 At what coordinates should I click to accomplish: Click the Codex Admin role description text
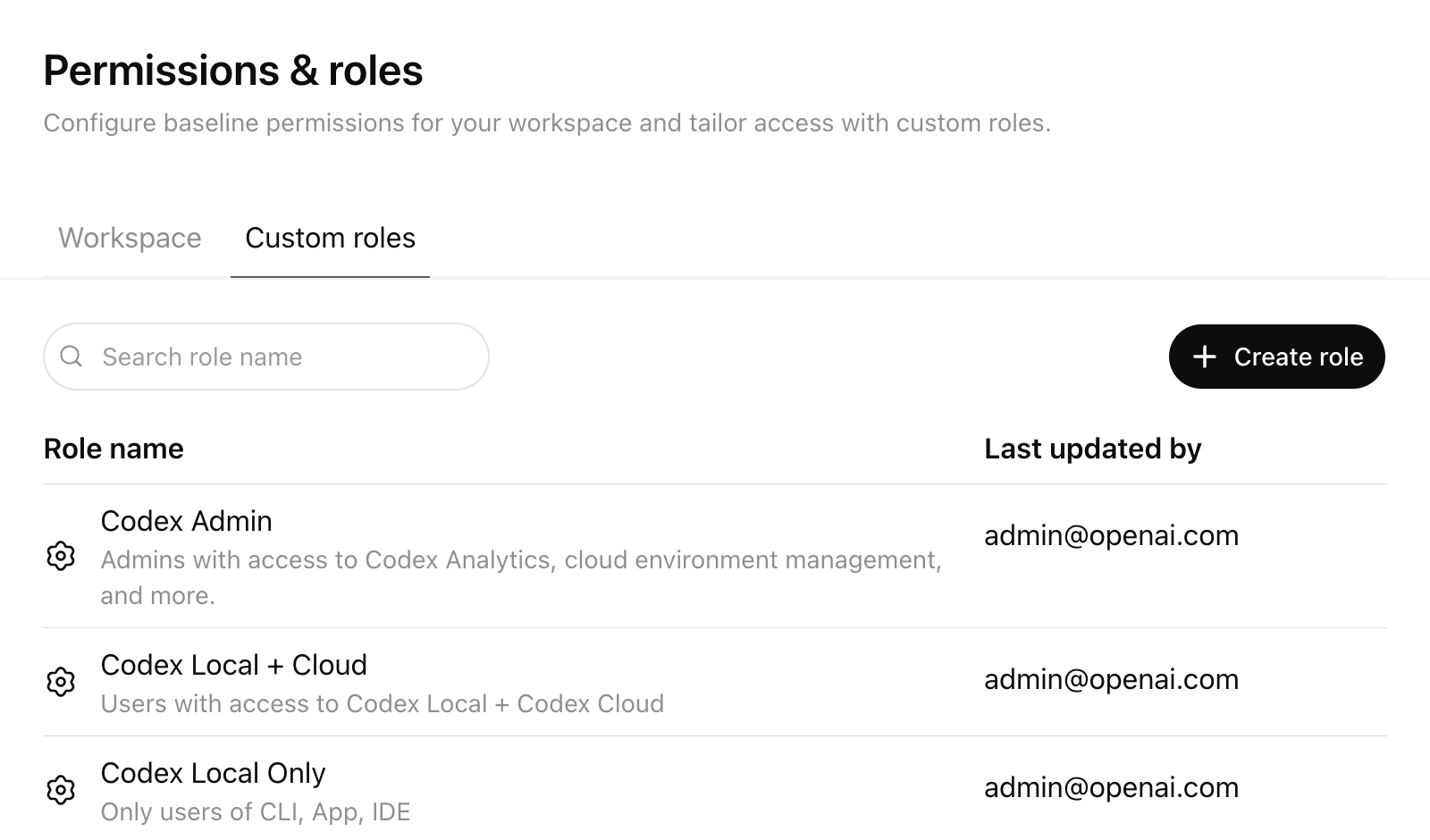click(x=521, y=576)
